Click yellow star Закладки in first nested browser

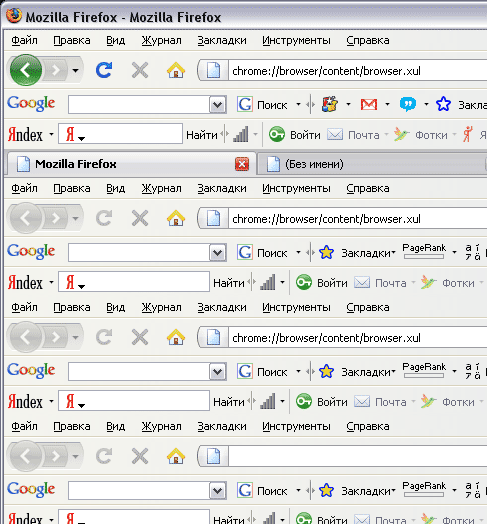356,253
